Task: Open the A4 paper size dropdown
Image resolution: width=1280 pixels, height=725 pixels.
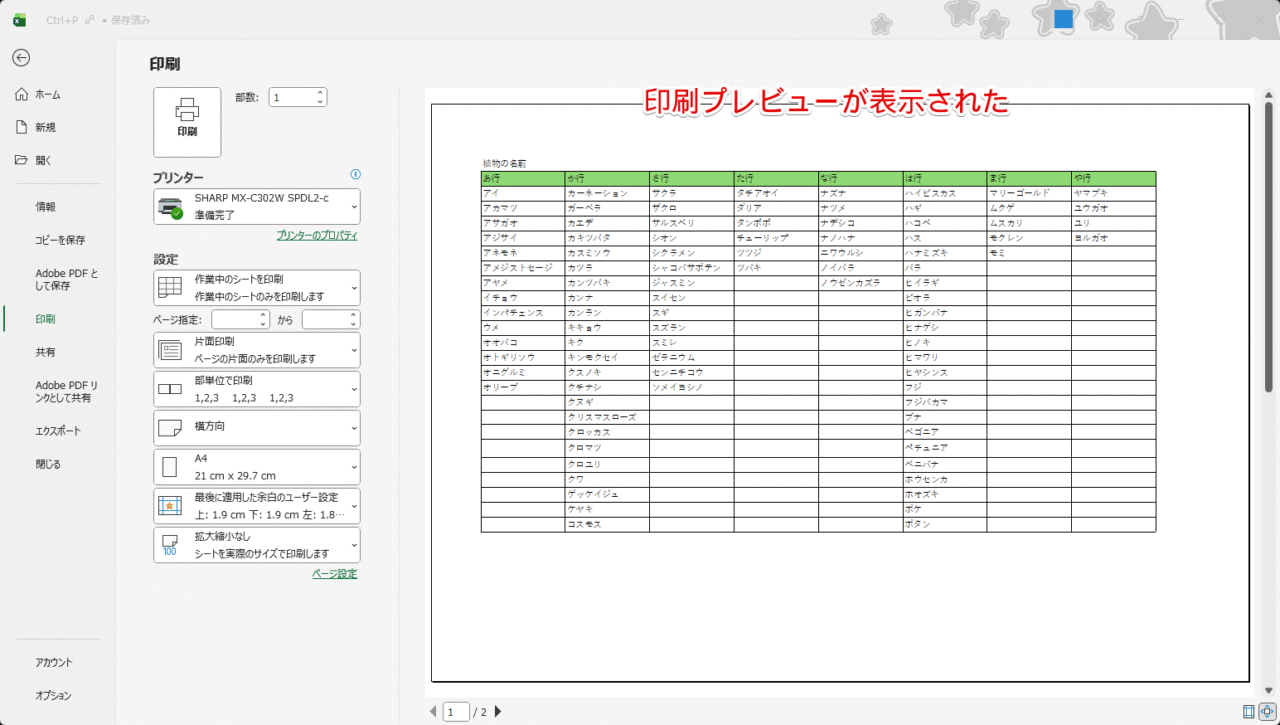Action: 256,466
